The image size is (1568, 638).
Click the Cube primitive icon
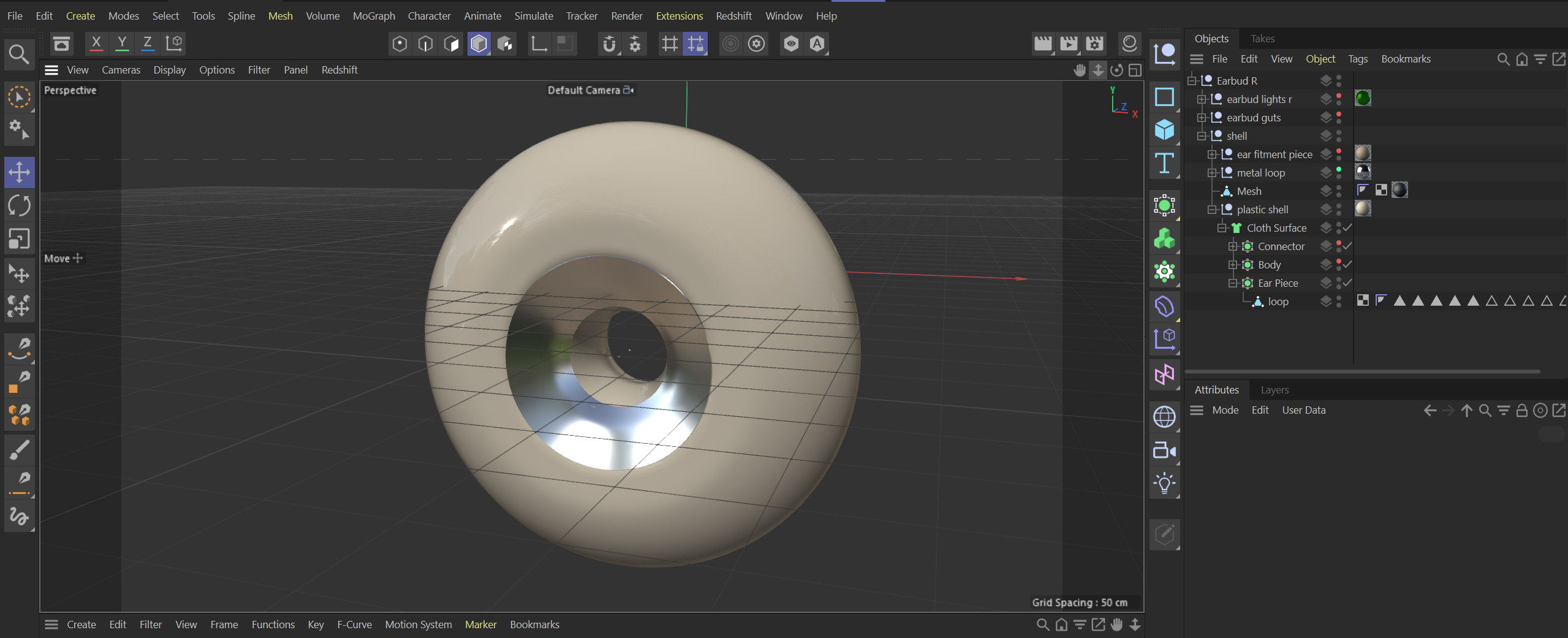coord(1164,130)
